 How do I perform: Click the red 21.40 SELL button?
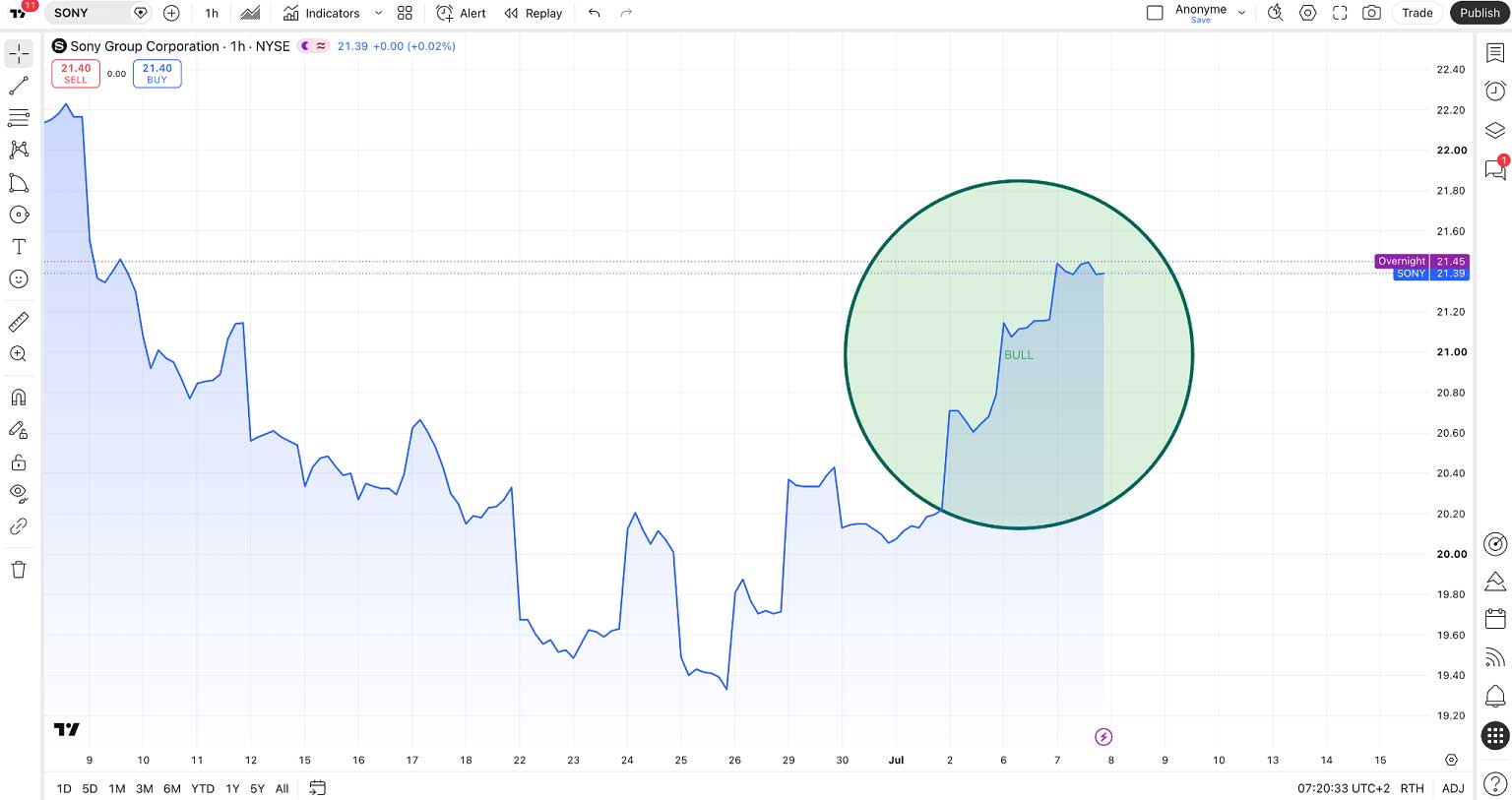(76, 74)
